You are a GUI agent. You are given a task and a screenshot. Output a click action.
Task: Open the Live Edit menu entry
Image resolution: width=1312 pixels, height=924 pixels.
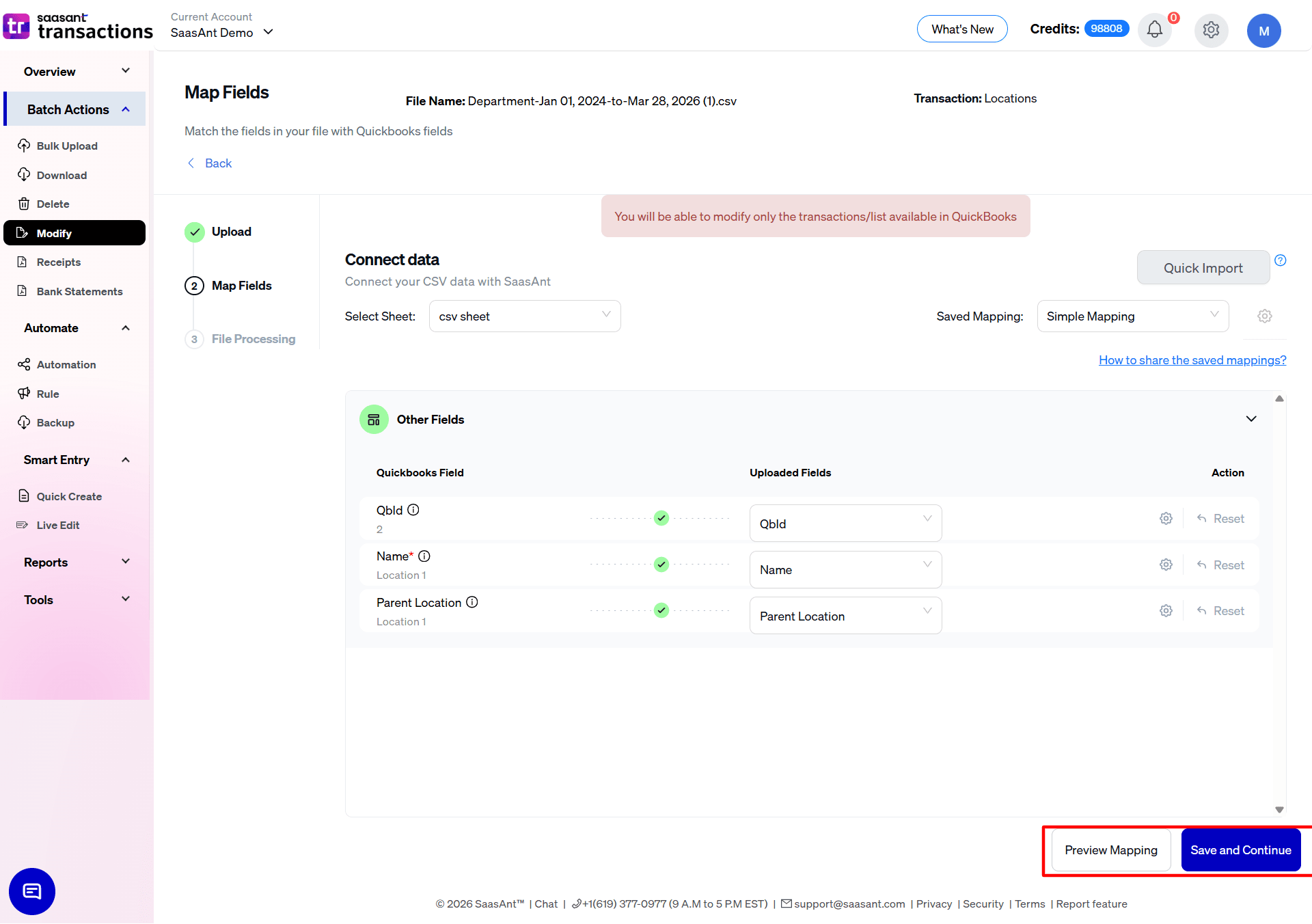57,525
